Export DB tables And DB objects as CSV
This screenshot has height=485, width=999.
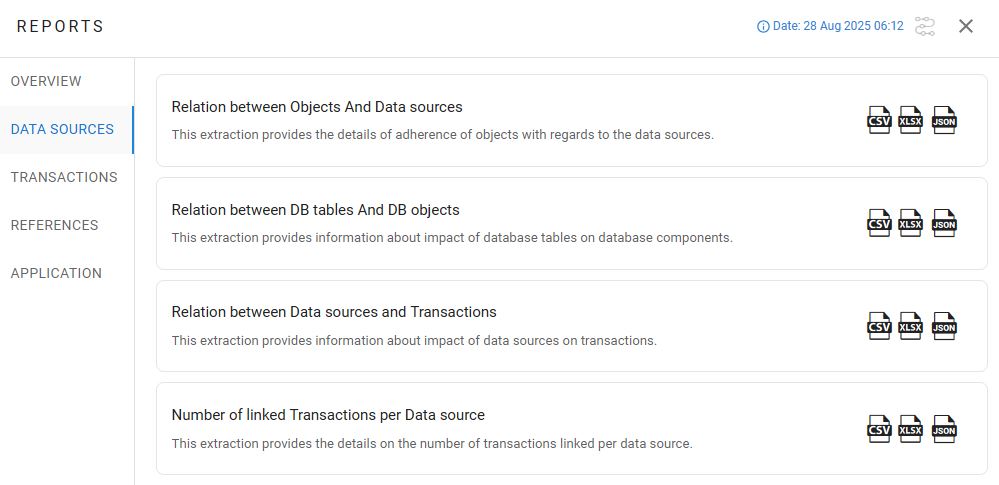coord(879,223)
